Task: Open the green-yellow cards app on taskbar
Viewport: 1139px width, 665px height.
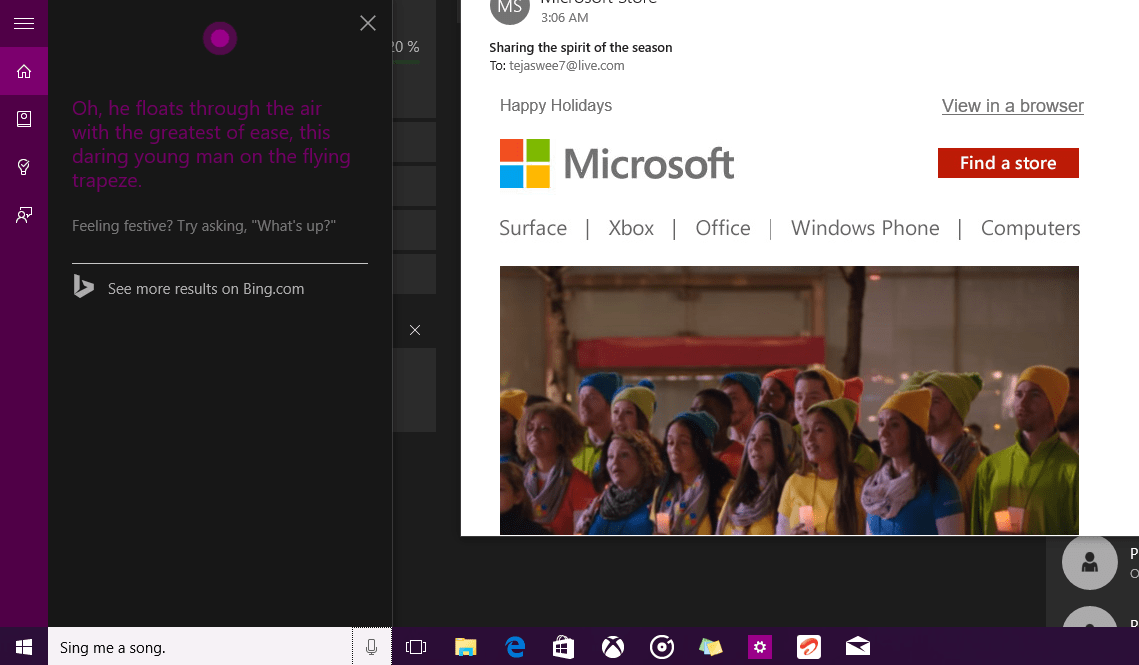Action: coord(710,647)
